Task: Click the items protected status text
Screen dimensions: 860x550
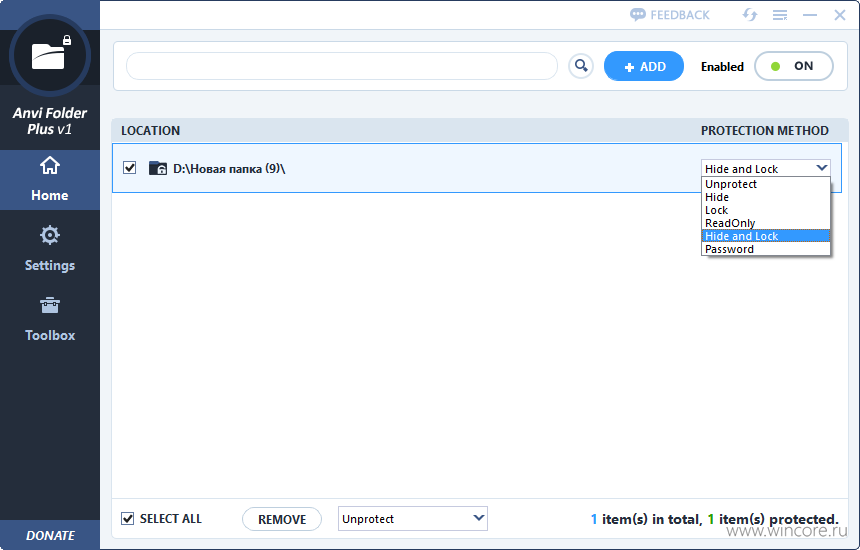Action: [x=714, y=519]
